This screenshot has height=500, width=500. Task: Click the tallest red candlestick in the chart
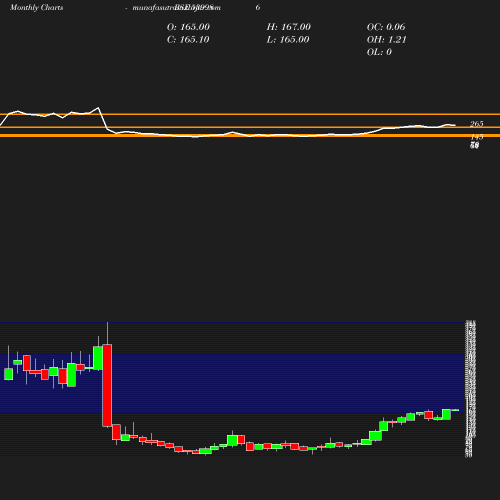click(x=107, y=385)
